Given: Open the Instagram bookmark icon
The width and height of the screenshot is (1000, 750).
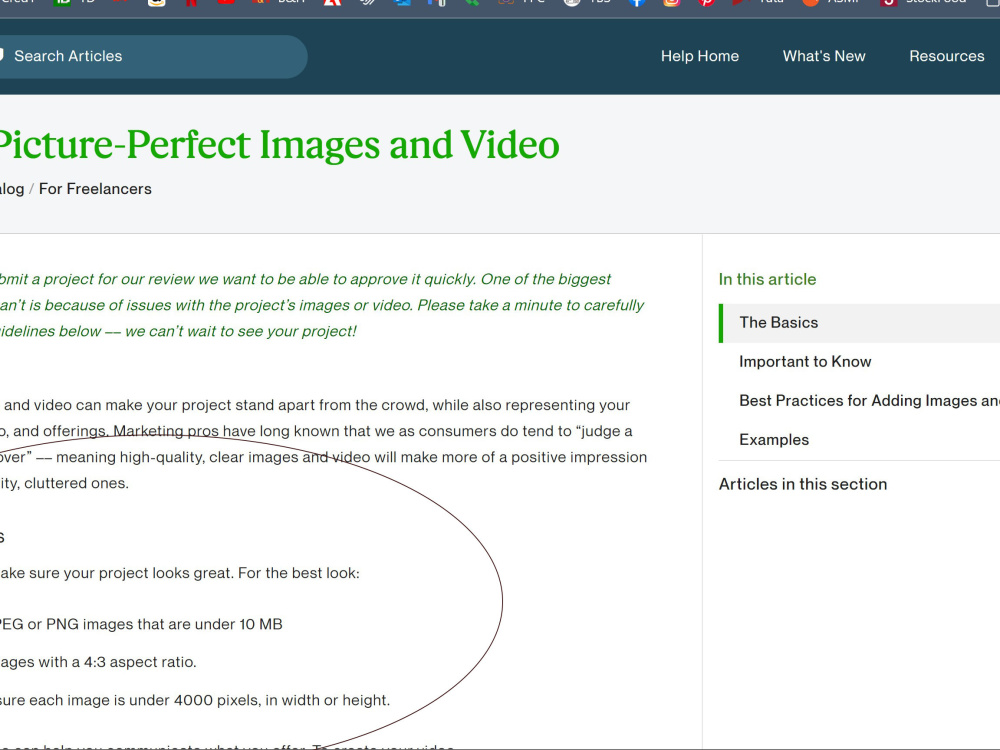Looking at the screenshot, I should 671,3.
